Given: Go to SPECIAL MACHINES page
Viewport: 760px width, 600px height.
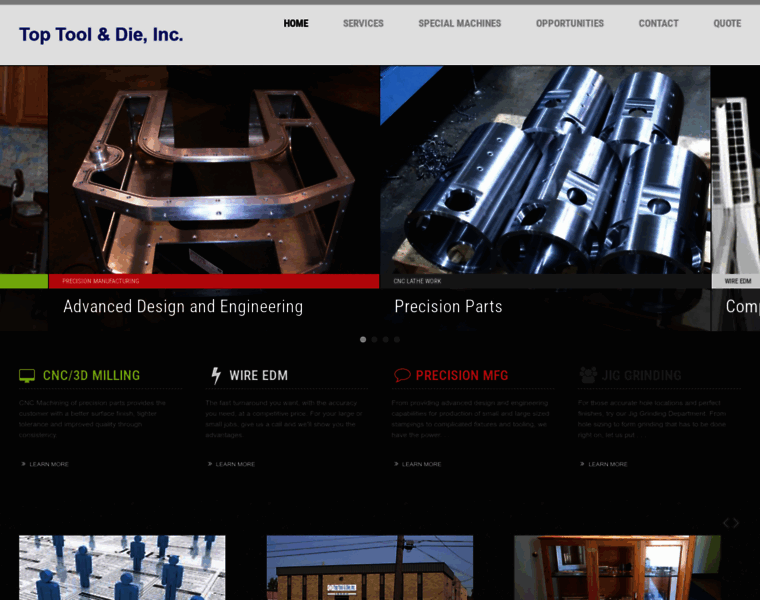Looking at the screenshot, I should [x=459, y=23].
